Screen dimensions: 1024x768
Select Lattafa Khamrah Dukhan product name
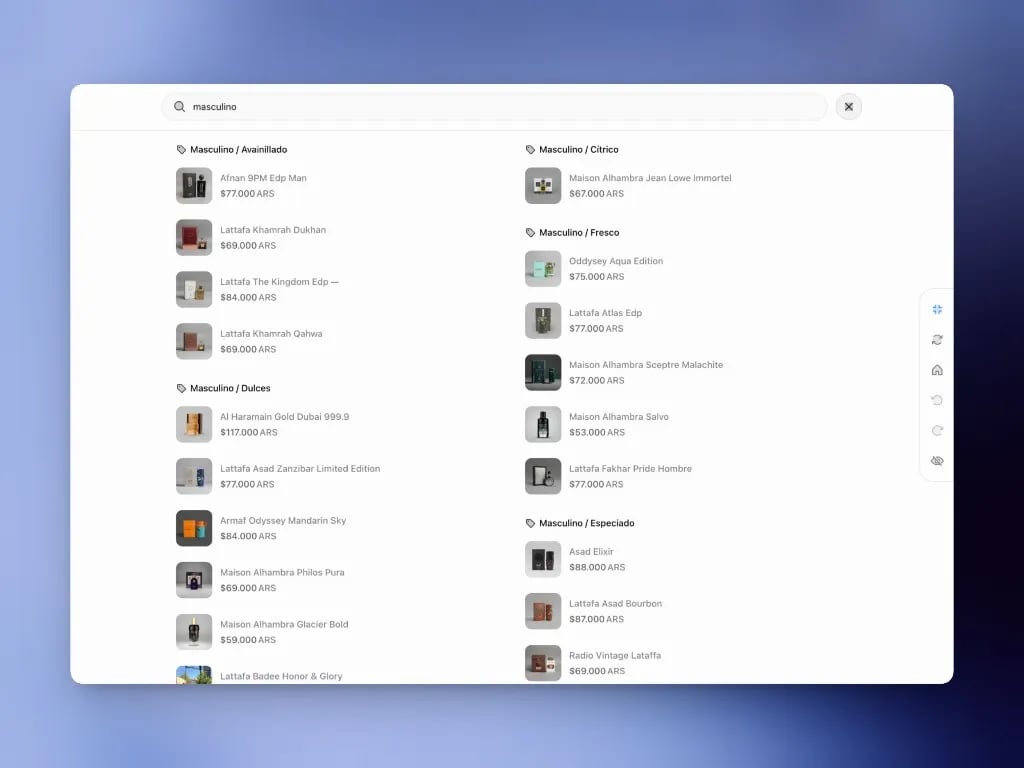(273, 230)
